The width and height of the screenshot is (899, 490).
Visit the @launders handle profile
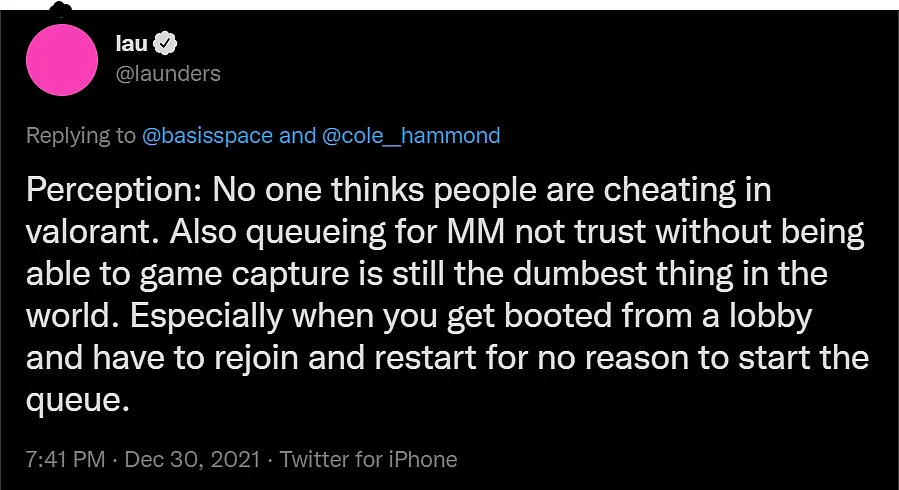(168, 73)
